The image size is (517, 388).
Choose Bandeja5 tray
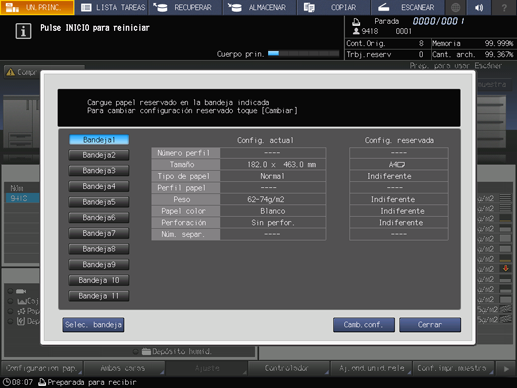pos(99,202)
